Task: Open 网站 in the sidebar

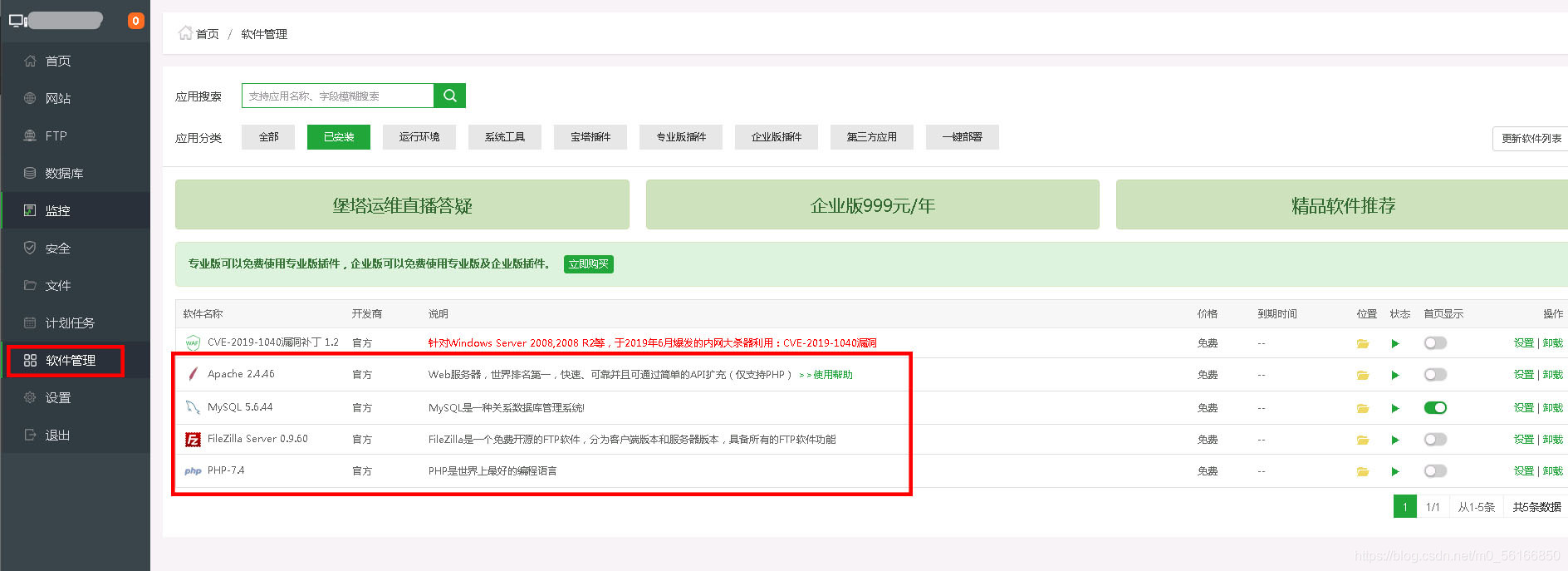Action: tap(75, 98)
